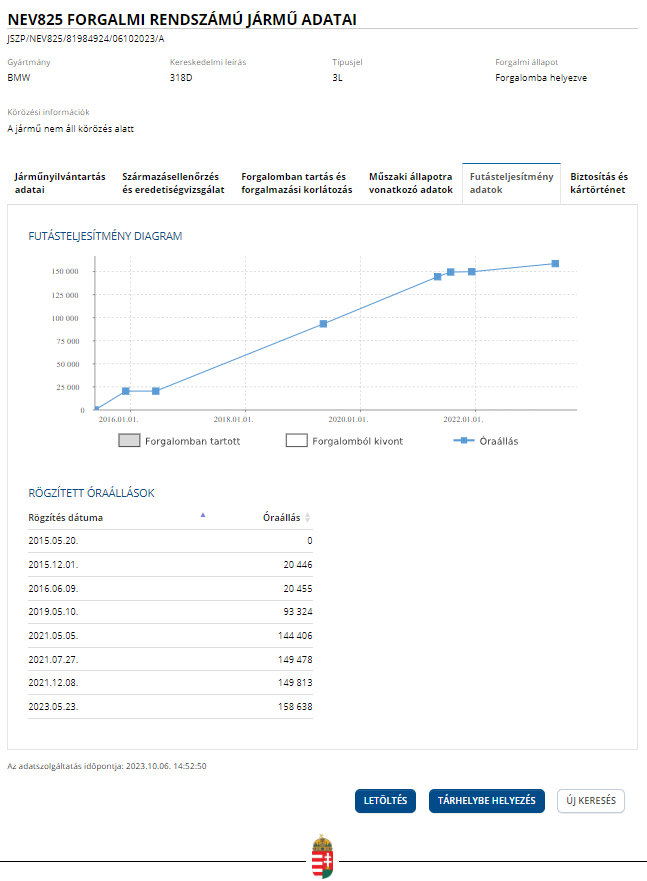The height and width of the screenshot is (881, 647).
Task: Toggle Forgalomban tartott legend swatch
Action: tap(129, 440)
